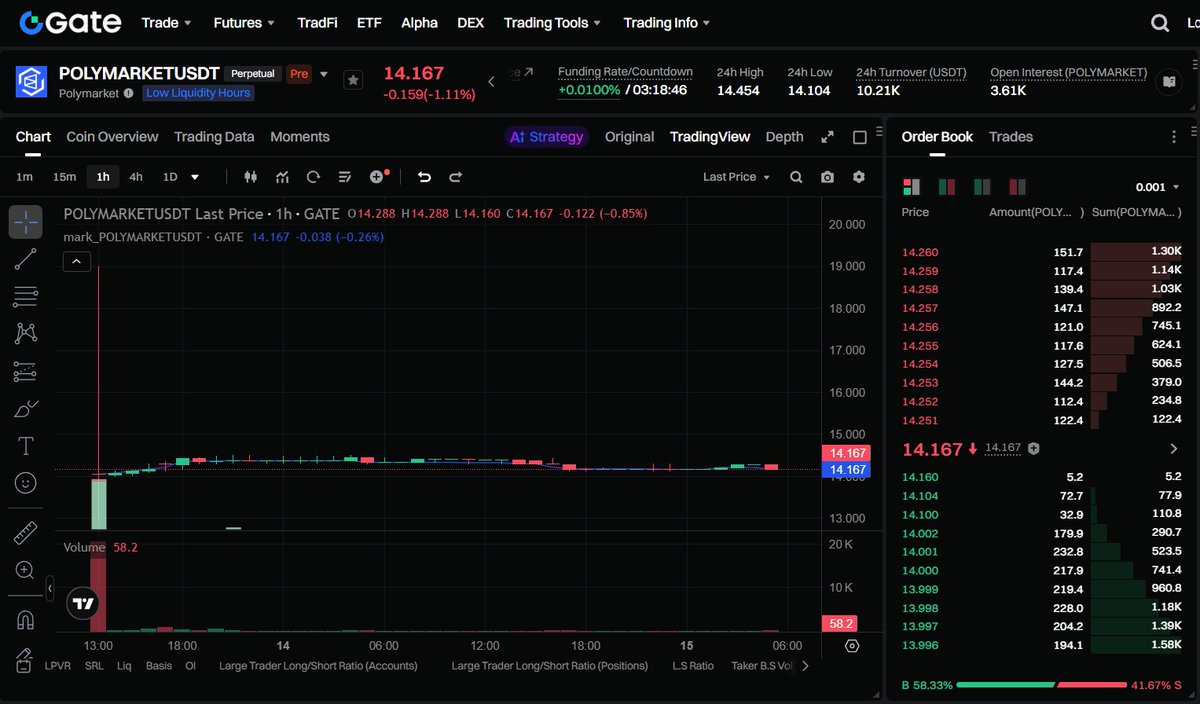Toggle lock all drawings tool
This screenshot has height=704, width=1200.
pos(24,659)
